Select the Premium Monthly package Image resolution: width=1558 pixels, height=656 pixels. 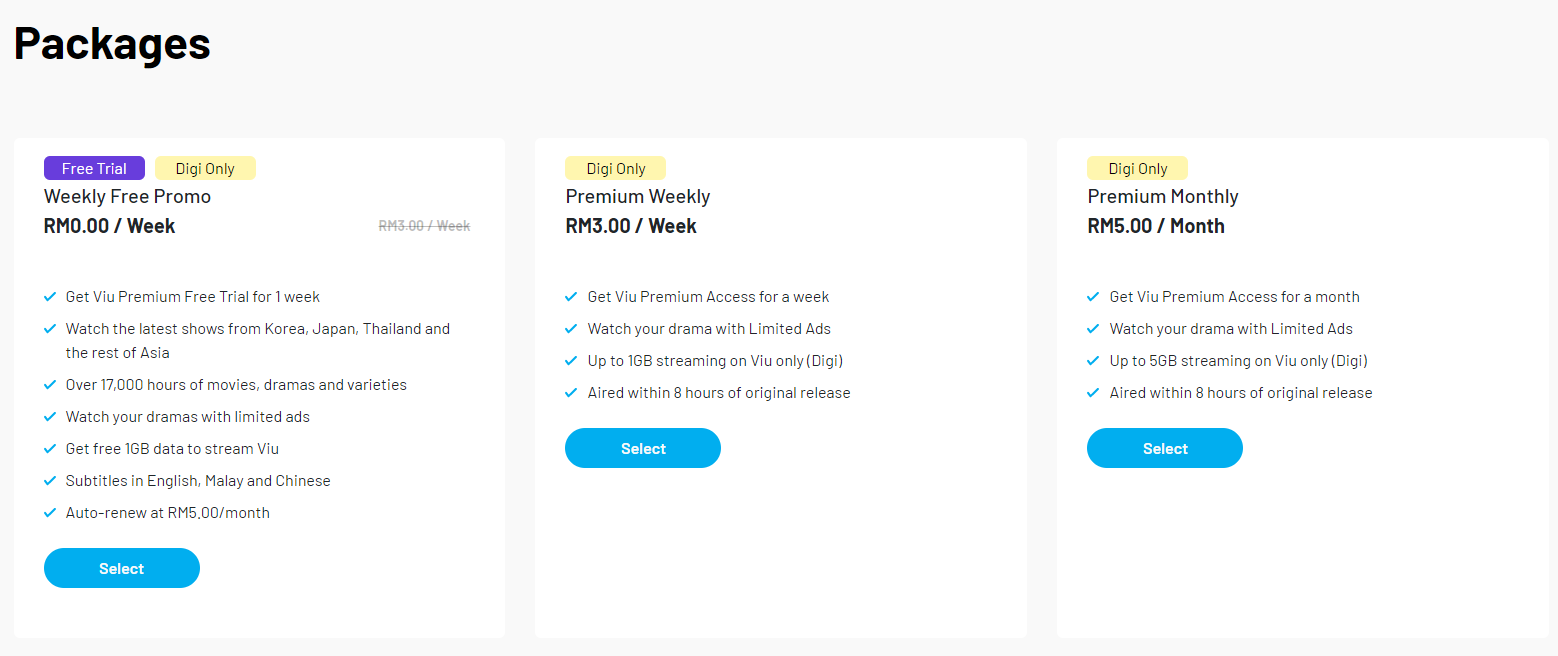[1165, 448]
